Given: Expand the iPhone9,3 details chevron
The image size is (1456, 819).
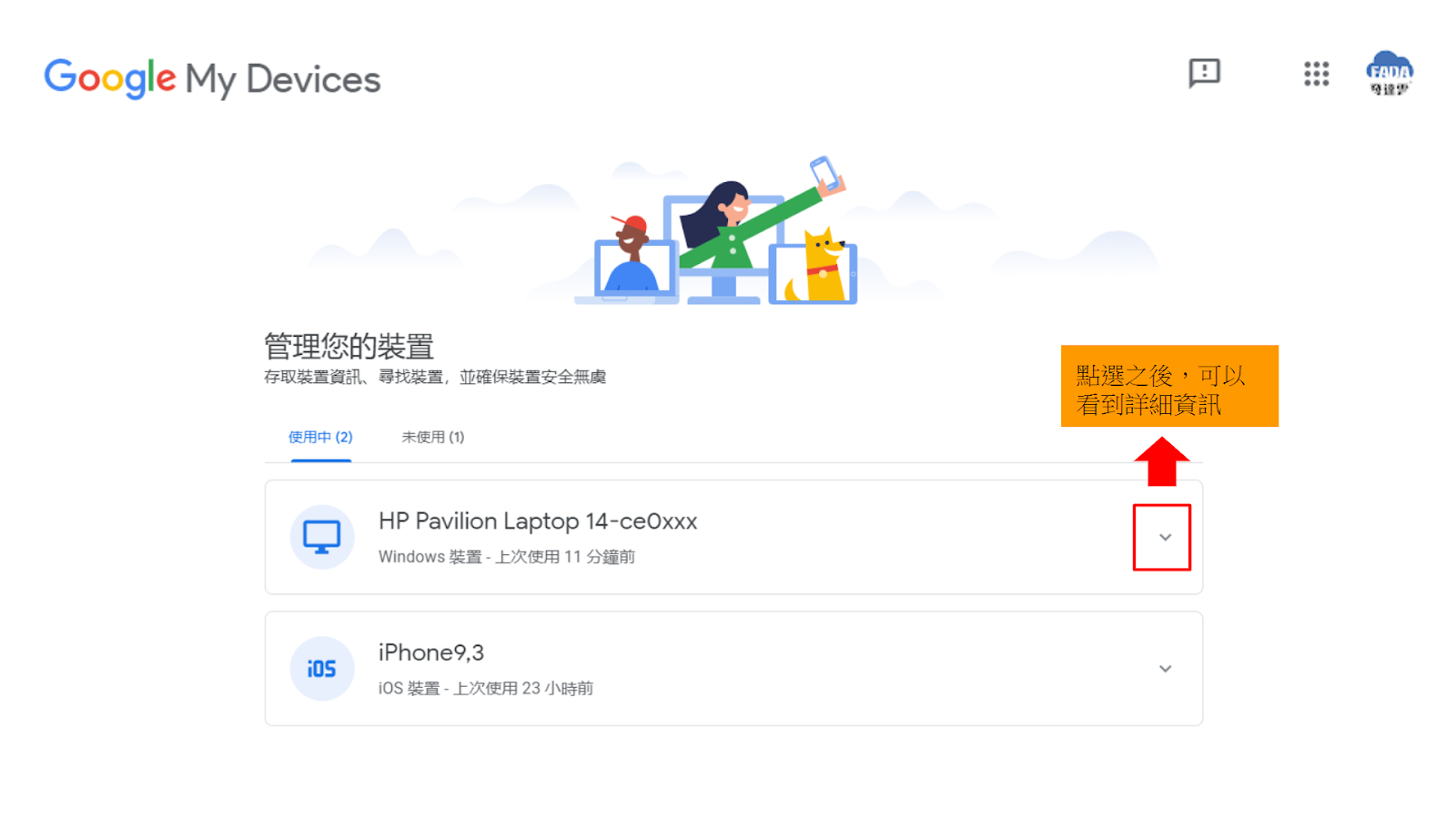Looking at the screenshot, I should point(1165,669).
